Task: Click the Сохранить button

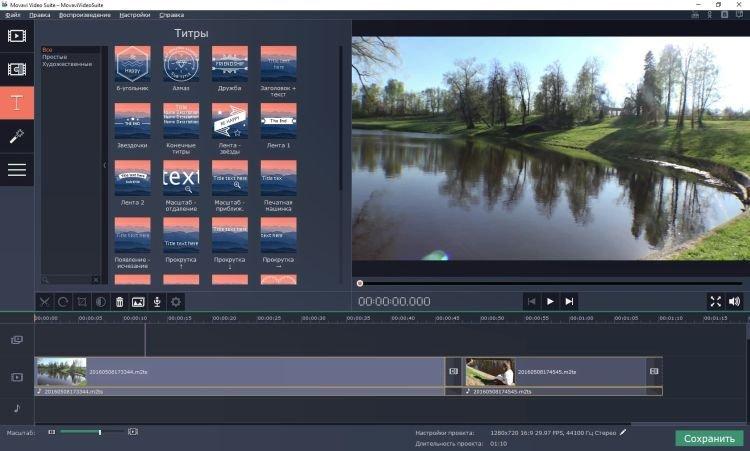Action: [x=709, y=439]
